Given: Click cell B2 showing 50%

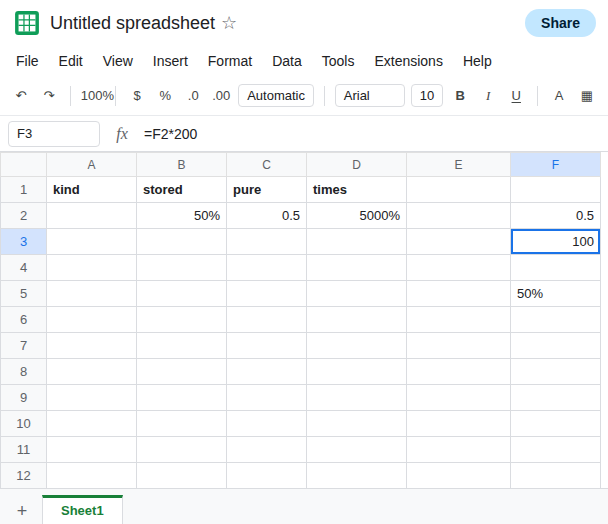Looking at the screenshot, I should coord(181,216).
